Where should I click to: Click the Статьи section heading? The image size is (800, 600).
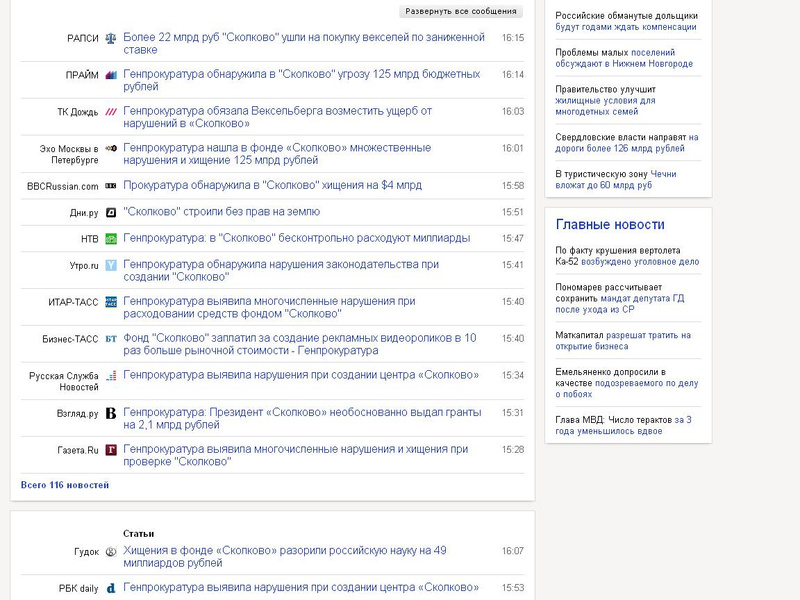point(138,534)
